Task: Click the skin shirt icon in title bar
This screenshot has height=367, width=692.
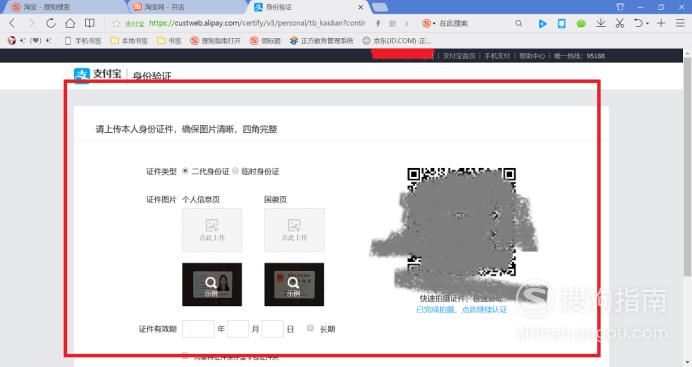Action: tap(620, 7)
